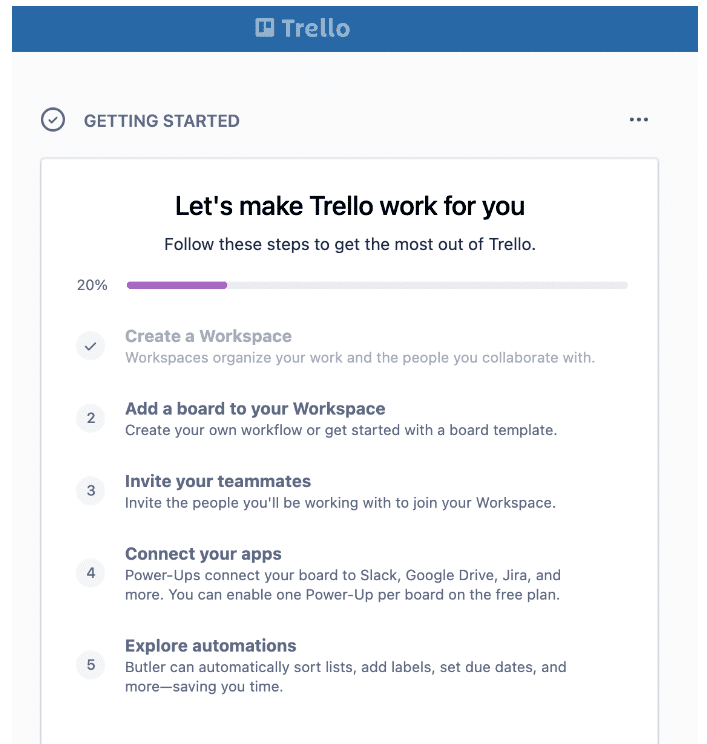
Task: Click the 20% progress label
Action: point(92,285)
